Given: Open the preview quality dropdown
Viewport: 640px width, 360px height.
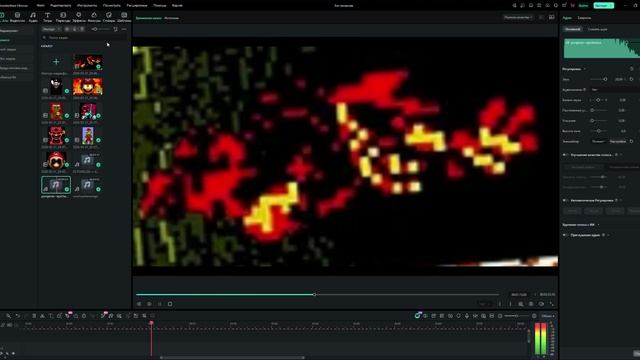Looking at the screenshot, I should (x=518, y=18).
